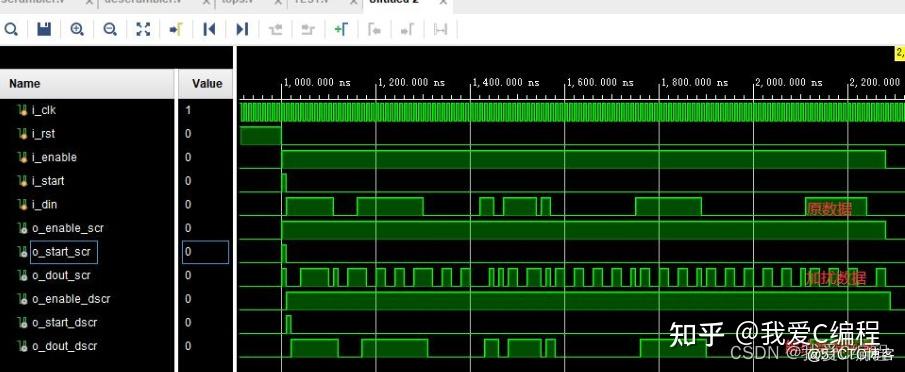Click the Value column header
This screenshot has width=905, height=372.
[206, 84]
